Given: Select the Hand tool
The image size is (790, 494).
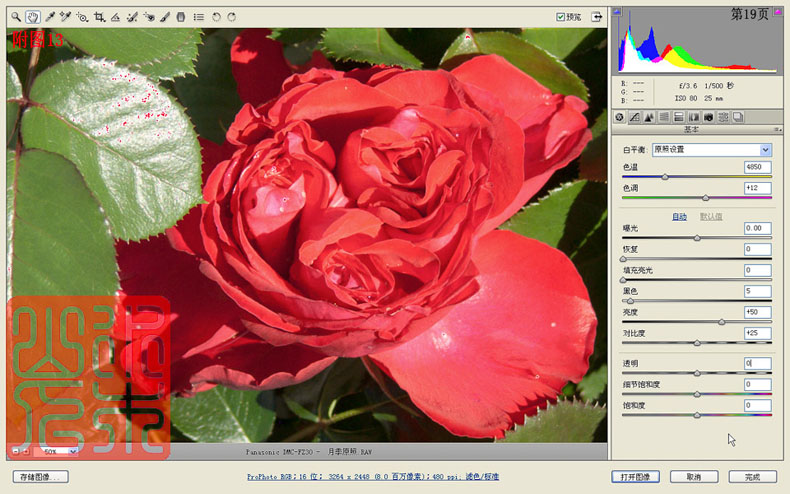Looking at the screenshot, I should point(33,17).
